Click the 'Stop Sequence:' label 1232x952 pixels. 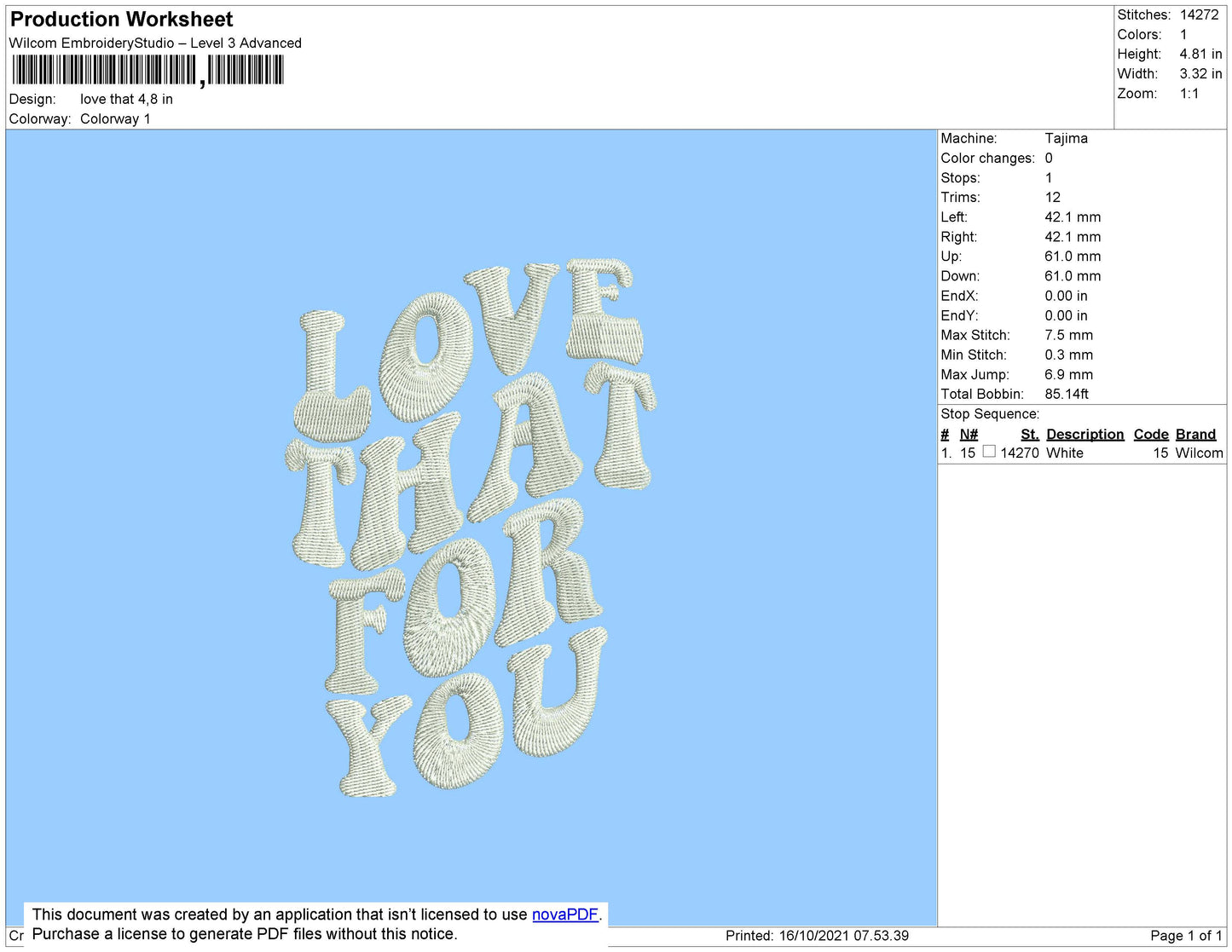990,413
